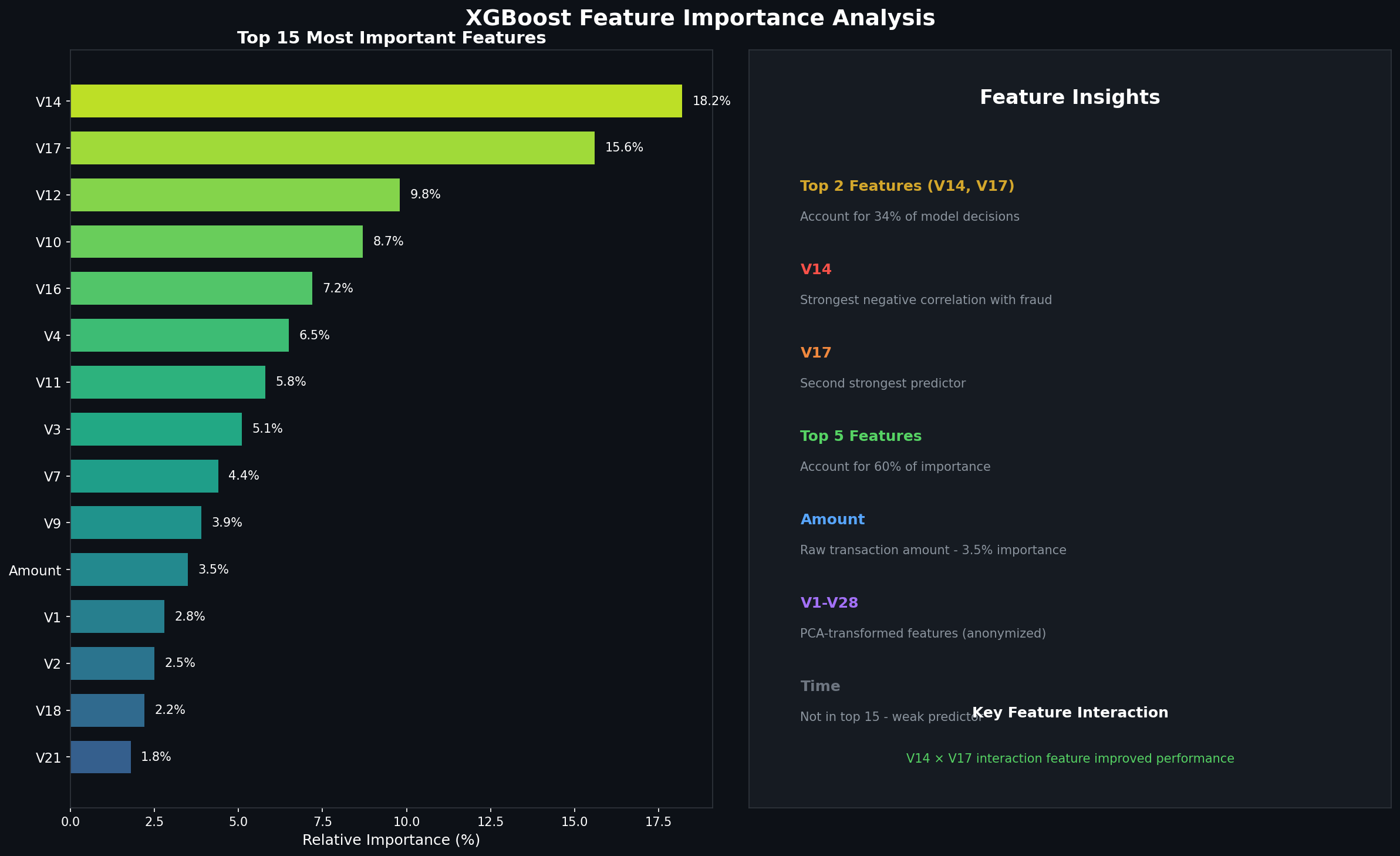Select the V1-V28 PCA features entry

[x=829, y=602]
